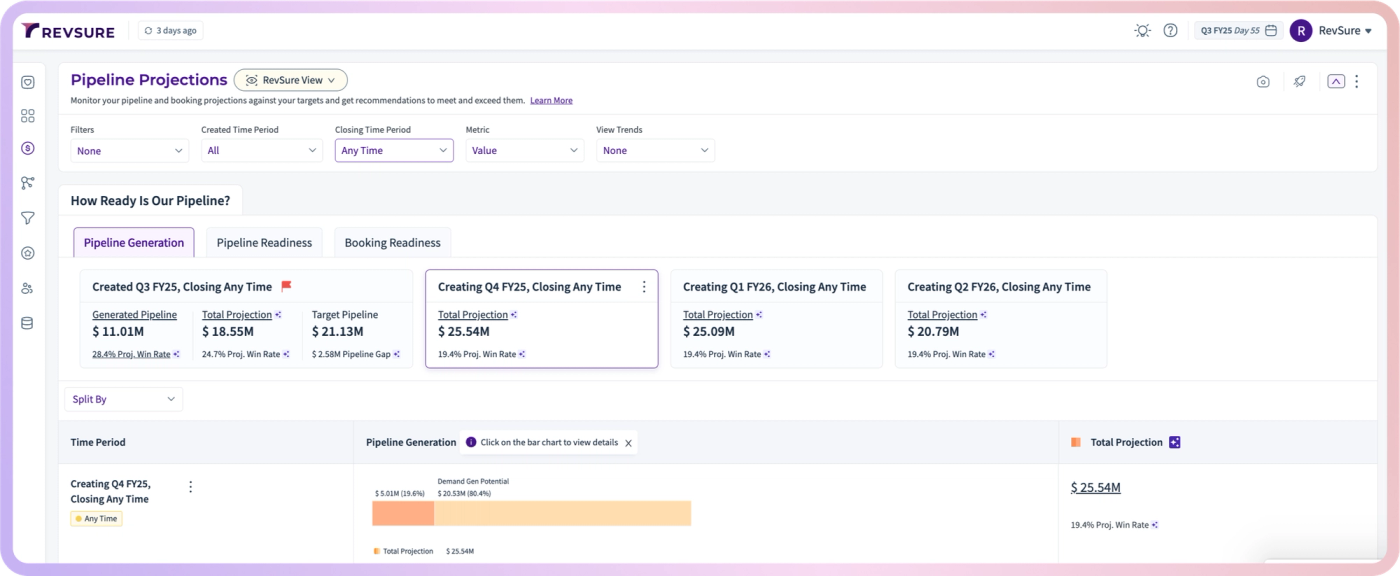Viewport: 1400px width, 576px height.
Task: Select the dollar-sign pipeline icon in sidebar
Action: (x=28, y=148)
